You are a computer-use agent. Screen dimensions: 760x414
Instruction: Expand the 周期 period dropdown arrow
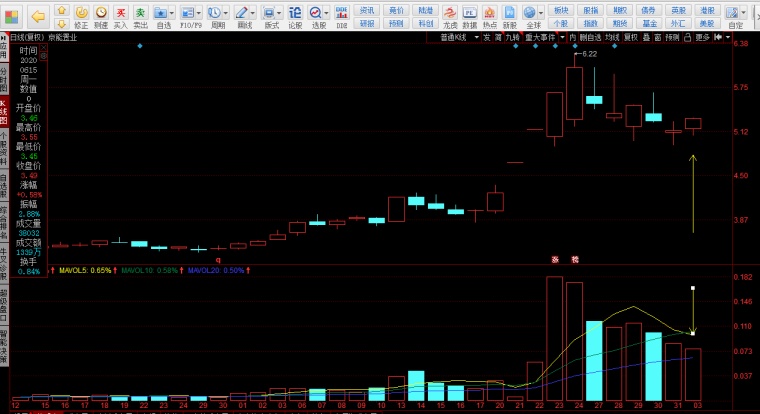226,13
